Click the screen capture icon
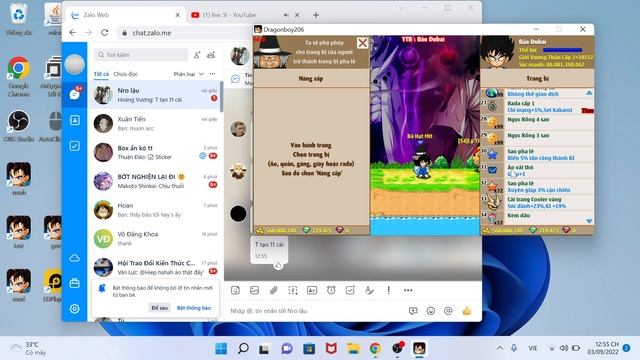This screenshot has width=640, height=360. click(293, 290)
